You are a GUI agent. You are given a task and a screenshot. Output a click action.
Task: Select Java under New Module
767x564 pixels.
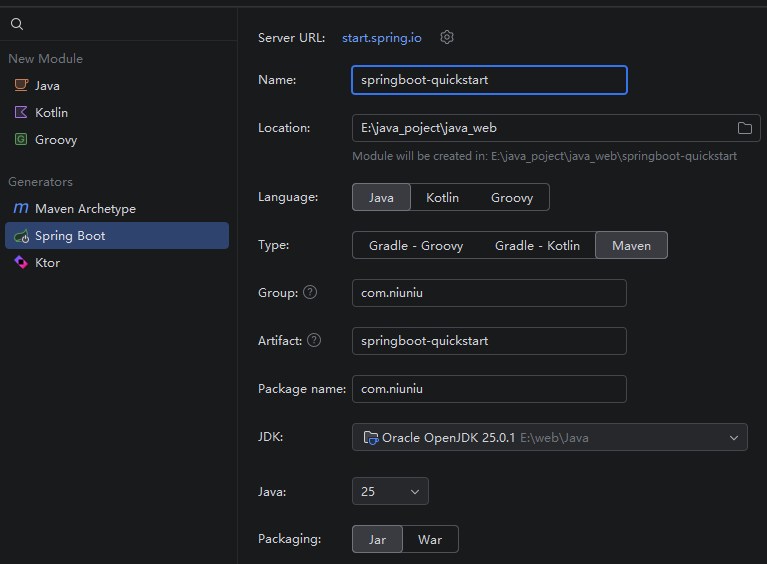click(117, 86)
